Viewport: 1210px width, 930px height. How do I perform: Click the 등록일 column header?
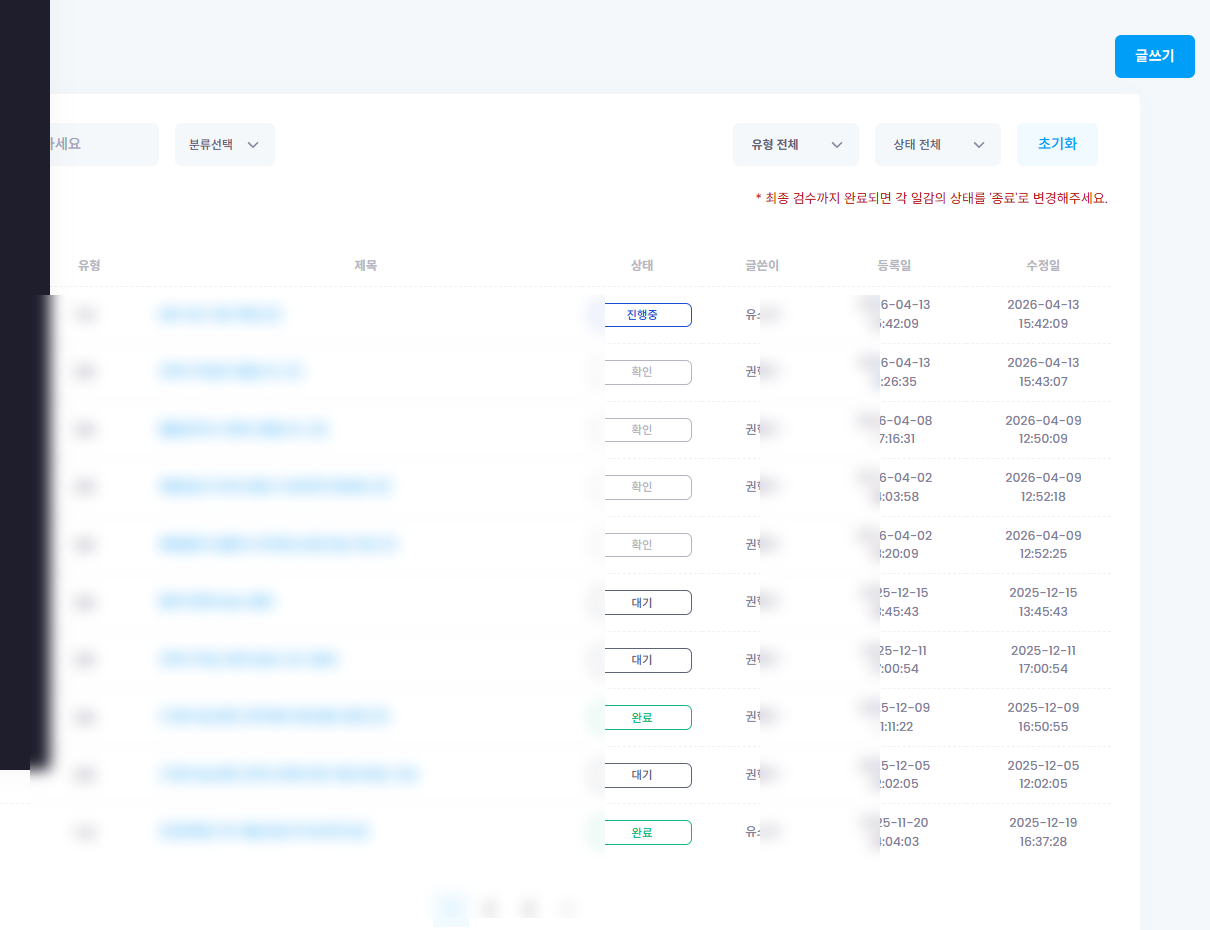coord(894,266)
